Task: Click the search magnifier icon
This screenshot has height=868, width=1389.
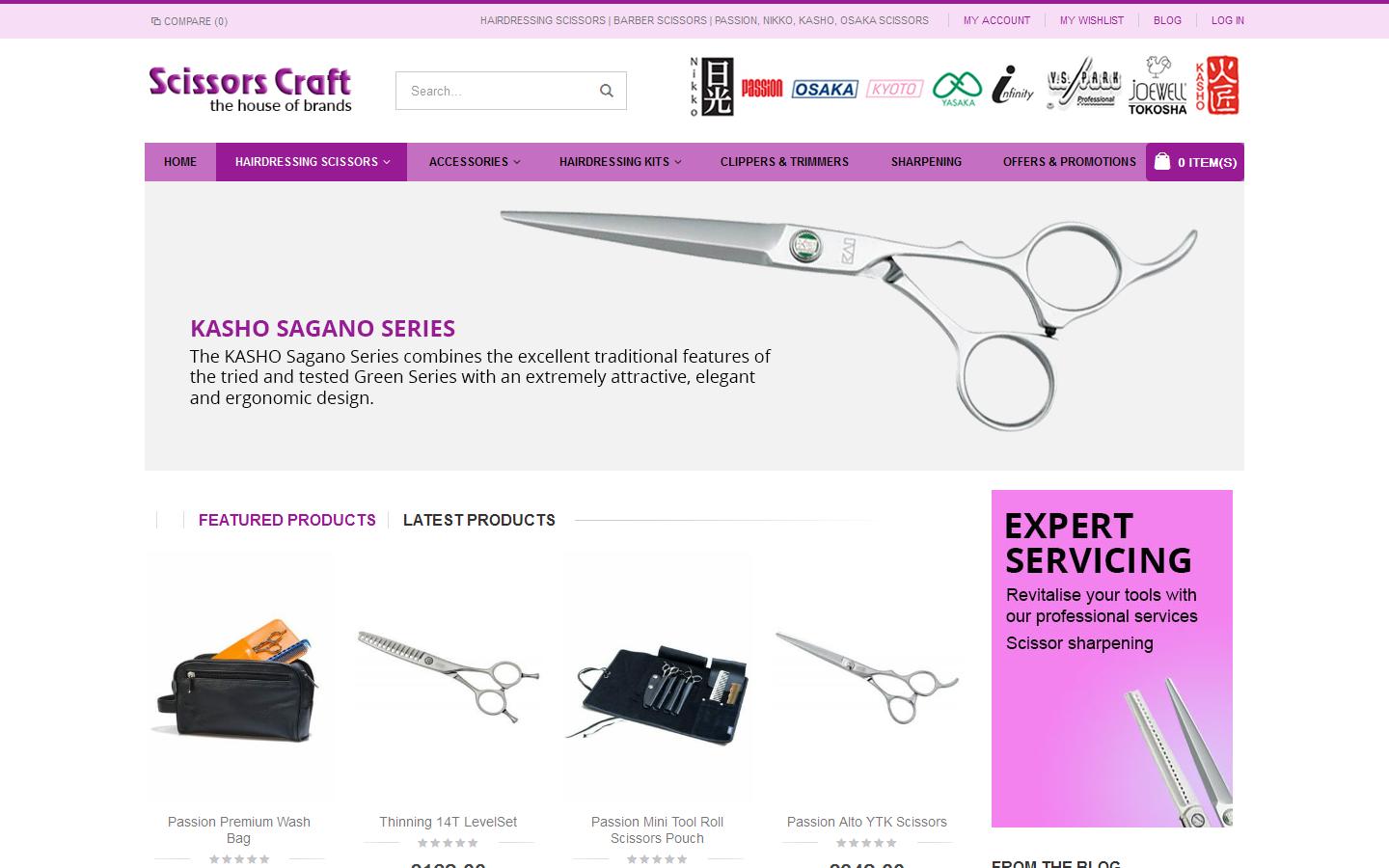Action: (606, 91)
